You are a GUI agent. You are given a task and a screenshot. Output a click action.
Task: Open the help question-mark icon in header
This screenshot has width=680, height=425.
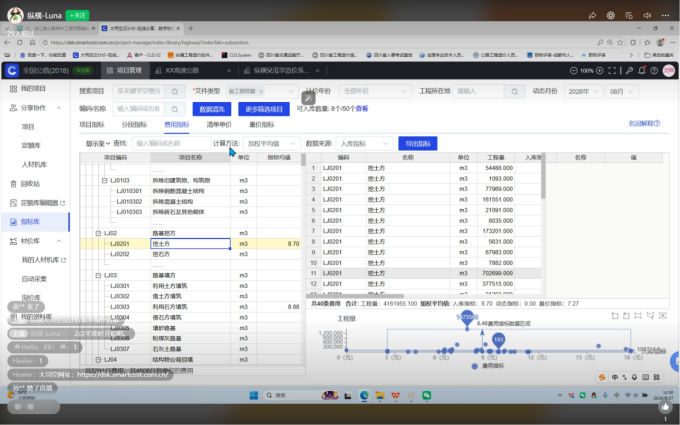pos(654,70)
